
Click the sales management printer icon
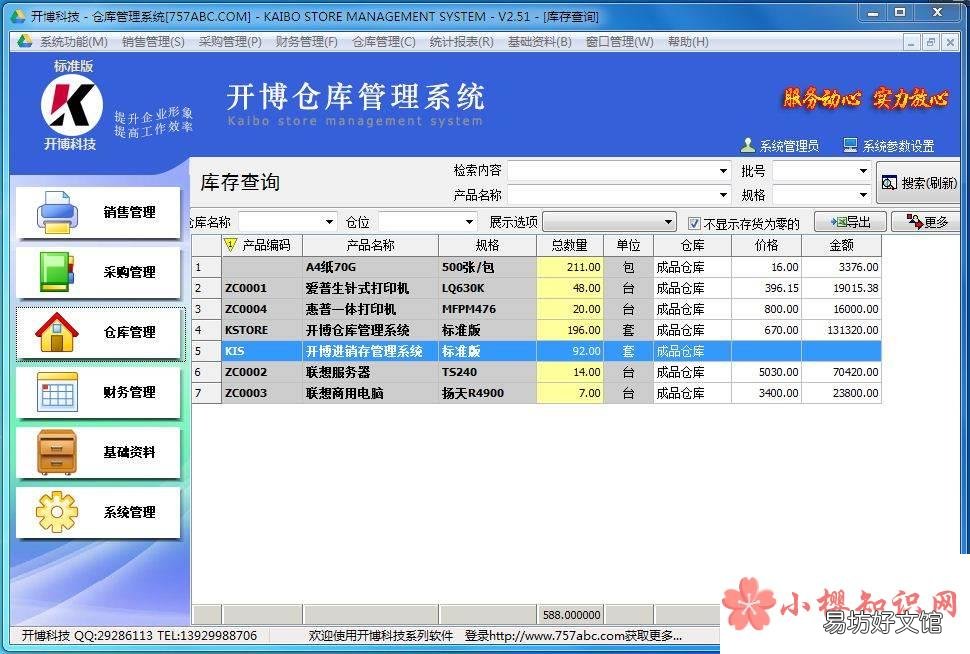pyautogui.click(x=57, y=212)
